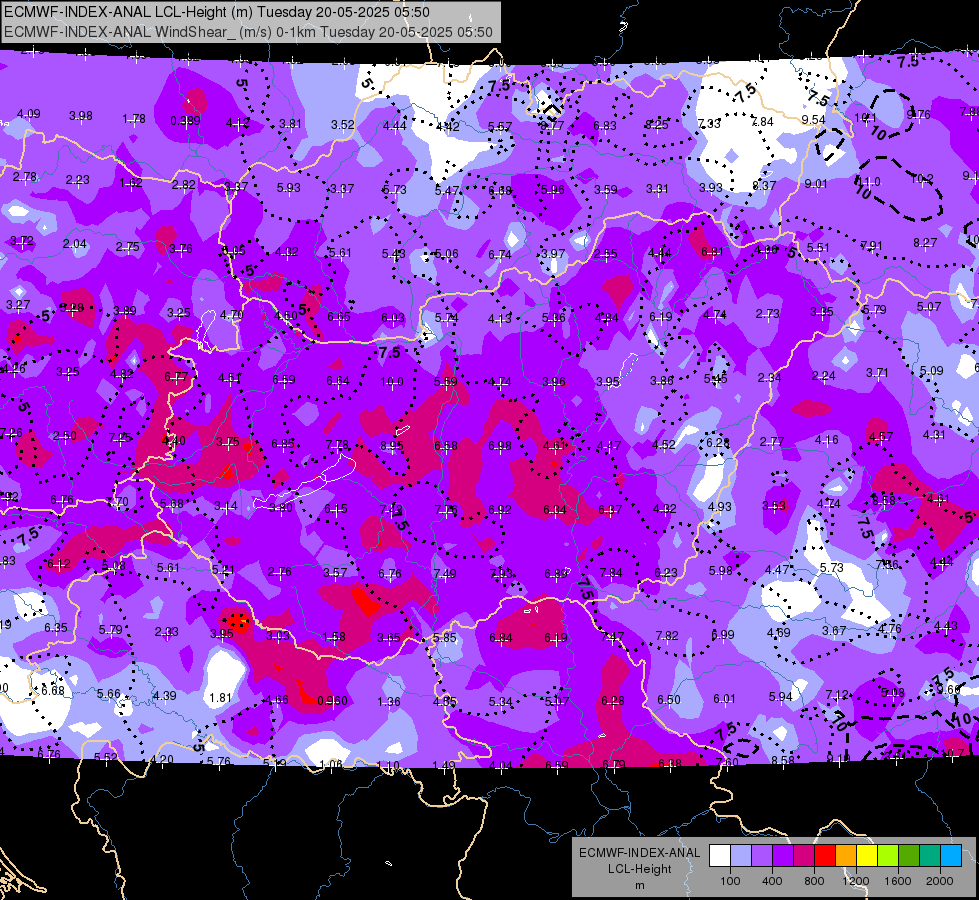Screen dimensions: 979x900
Task: Click the teal legend swatch
Action: point(930,856)
